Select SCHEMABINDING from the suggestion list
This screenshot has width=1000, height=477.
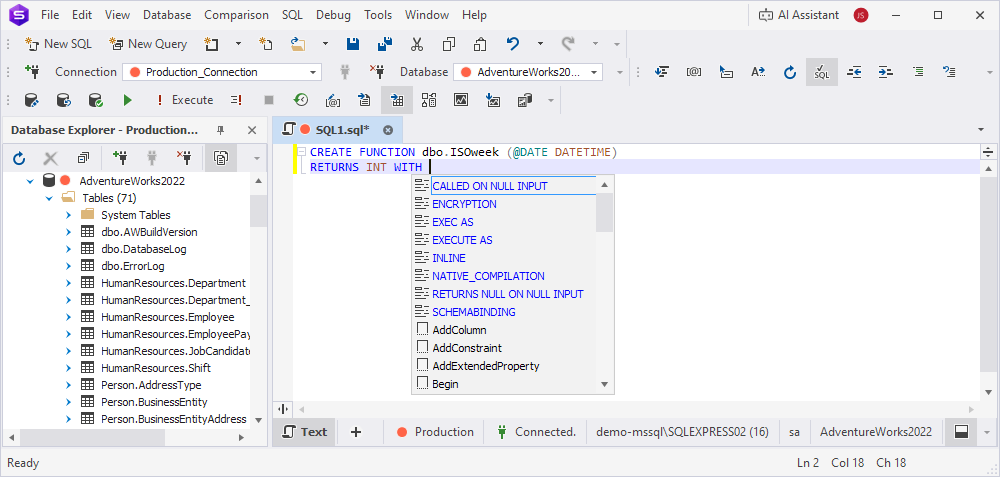click(x=474, y=312)
